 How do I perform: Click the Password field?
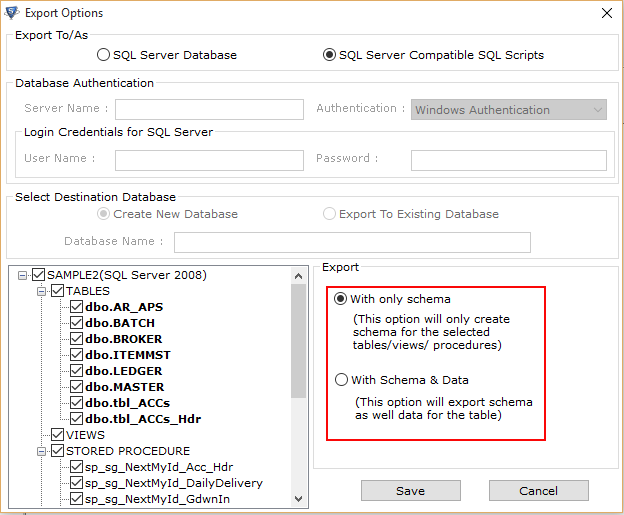pos(509,160)
